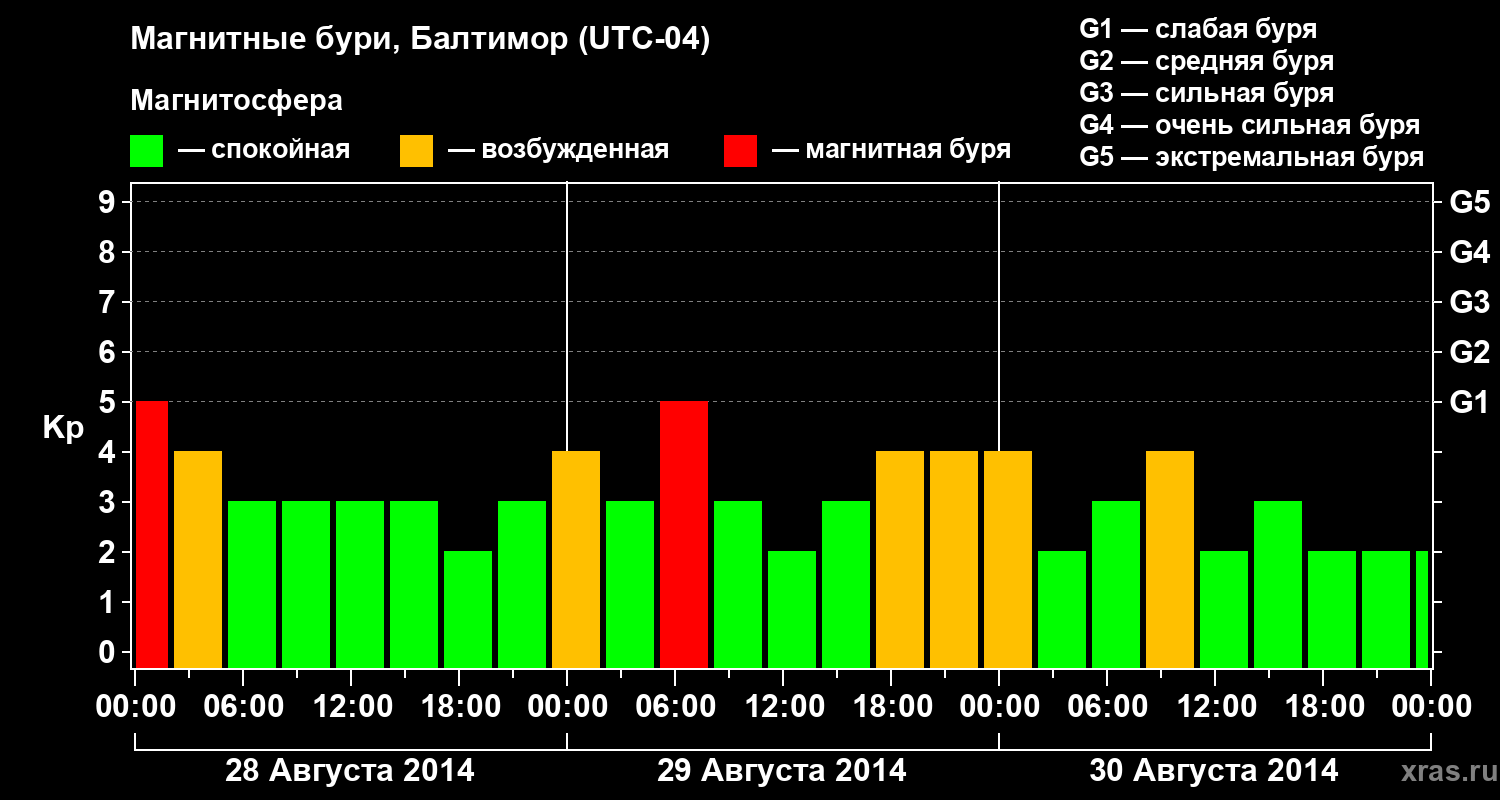Image resolution: width=1500 pixels, height=800 pixels.
Task: Click the red 'магнитная буря' legend swatch
Action: pos(740,151)
